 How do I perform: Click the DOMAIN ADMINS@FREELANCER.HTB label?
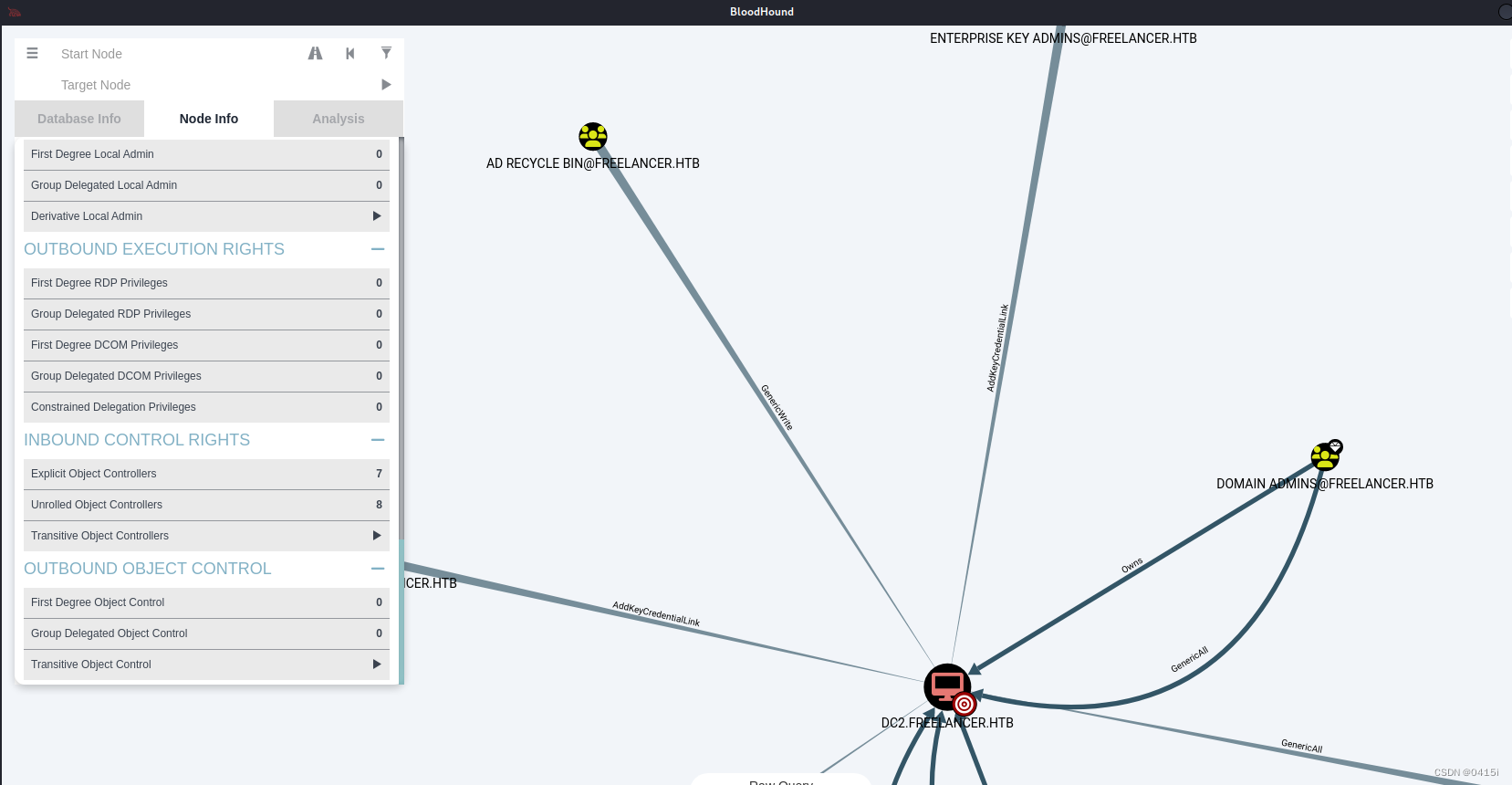click(1325, 484)
